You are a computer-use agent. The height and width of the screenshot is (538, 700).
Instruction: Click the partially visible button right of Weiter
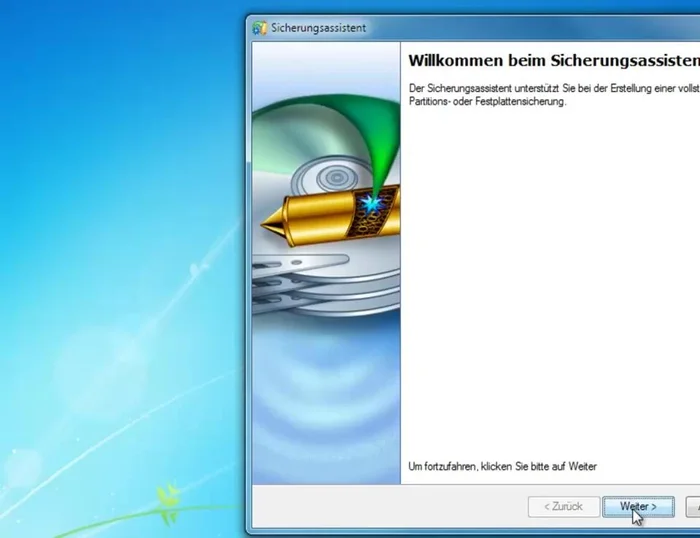tap(692, 507)
